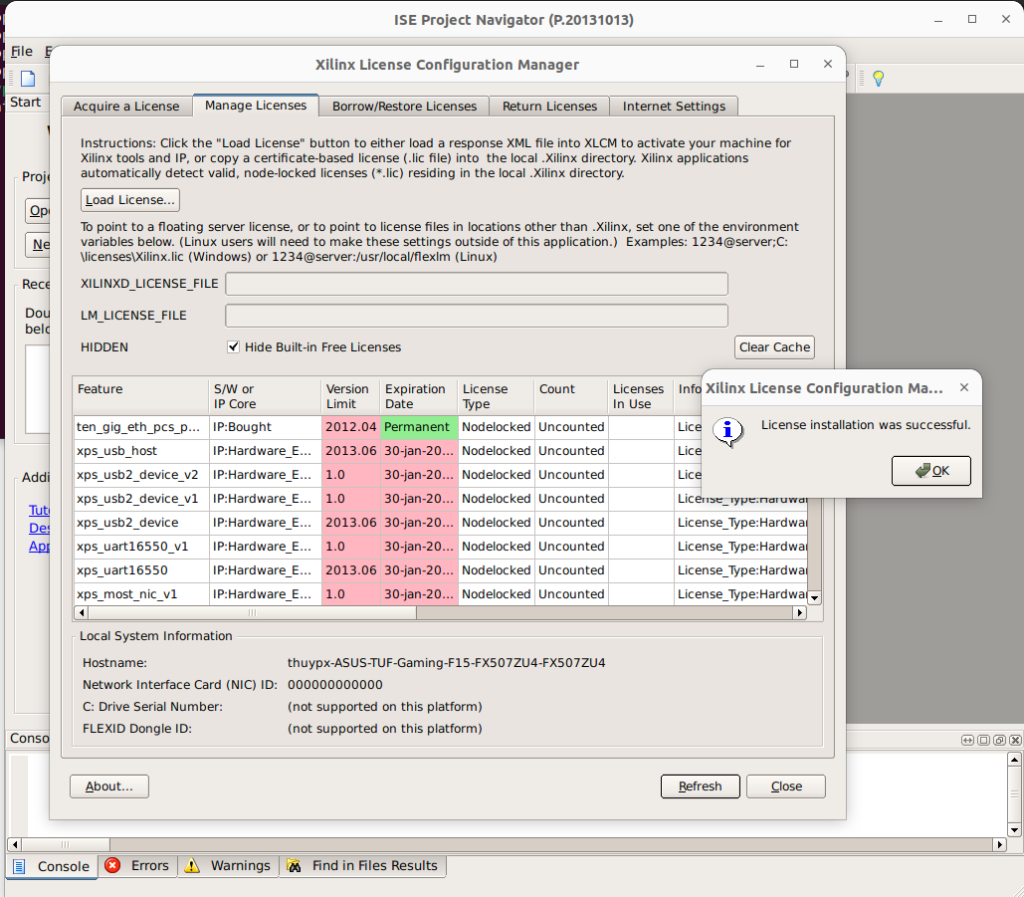Viewport: 1024px width, 897px height.
Task: Confirm the license installation message with OK
Action: point(931,471)
